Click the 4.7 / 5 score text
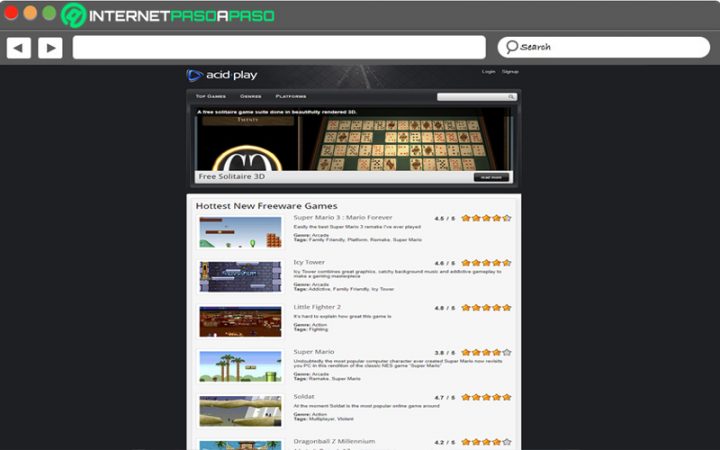This screenshot has width=720, height=450. coord(444,398)
